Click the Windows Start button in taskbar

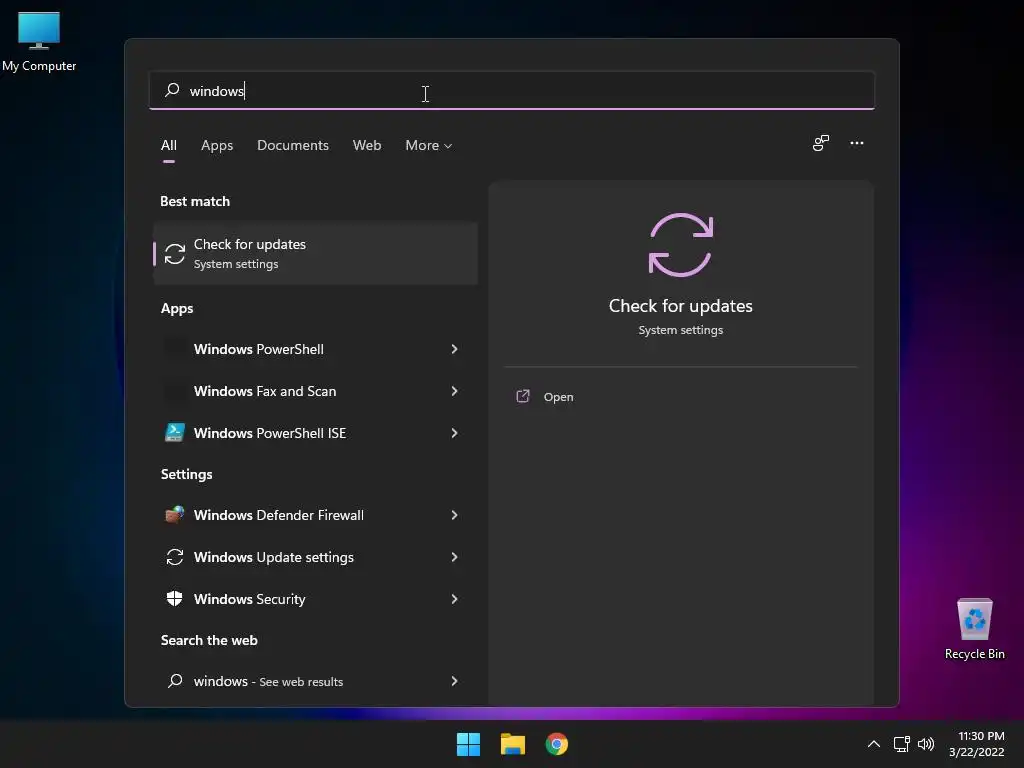(x=468, y=744)
